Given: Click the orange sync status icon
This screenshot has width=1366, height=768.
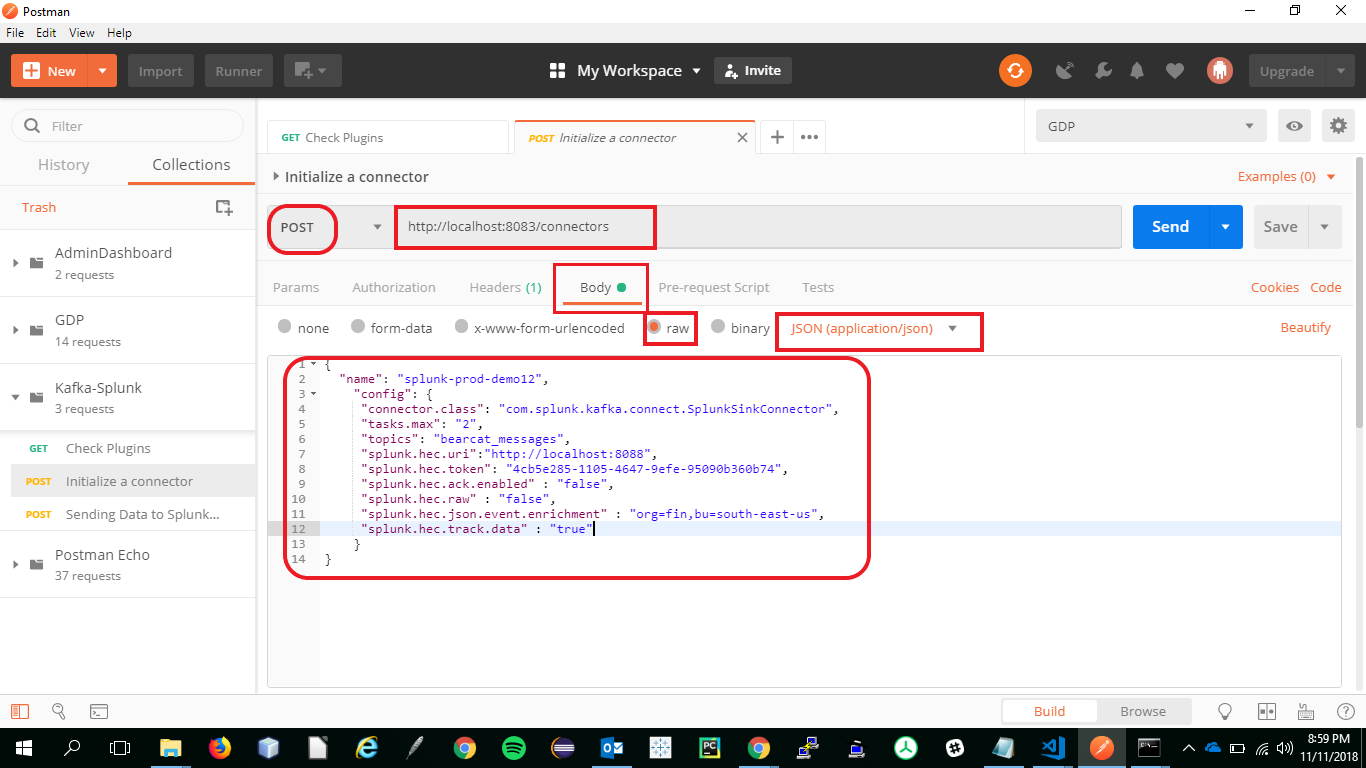Looking at the screenshot, I should tap(1015, 71).
